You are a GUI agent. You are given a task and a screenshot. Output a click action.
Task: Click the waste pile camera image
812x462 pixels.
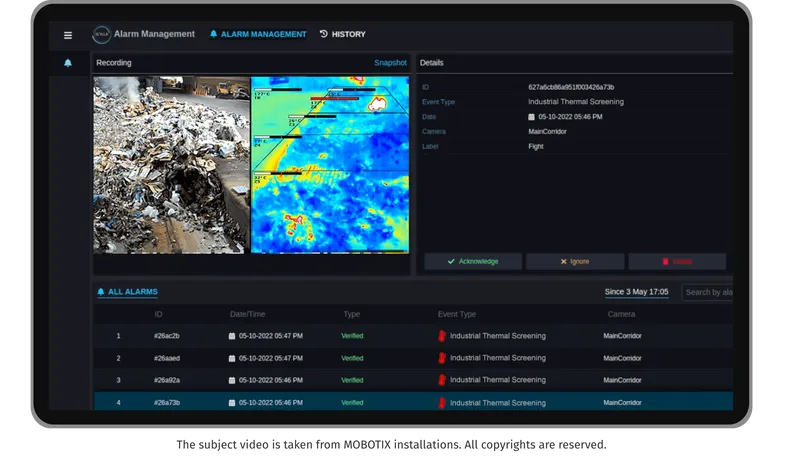(x=171, y=165)
